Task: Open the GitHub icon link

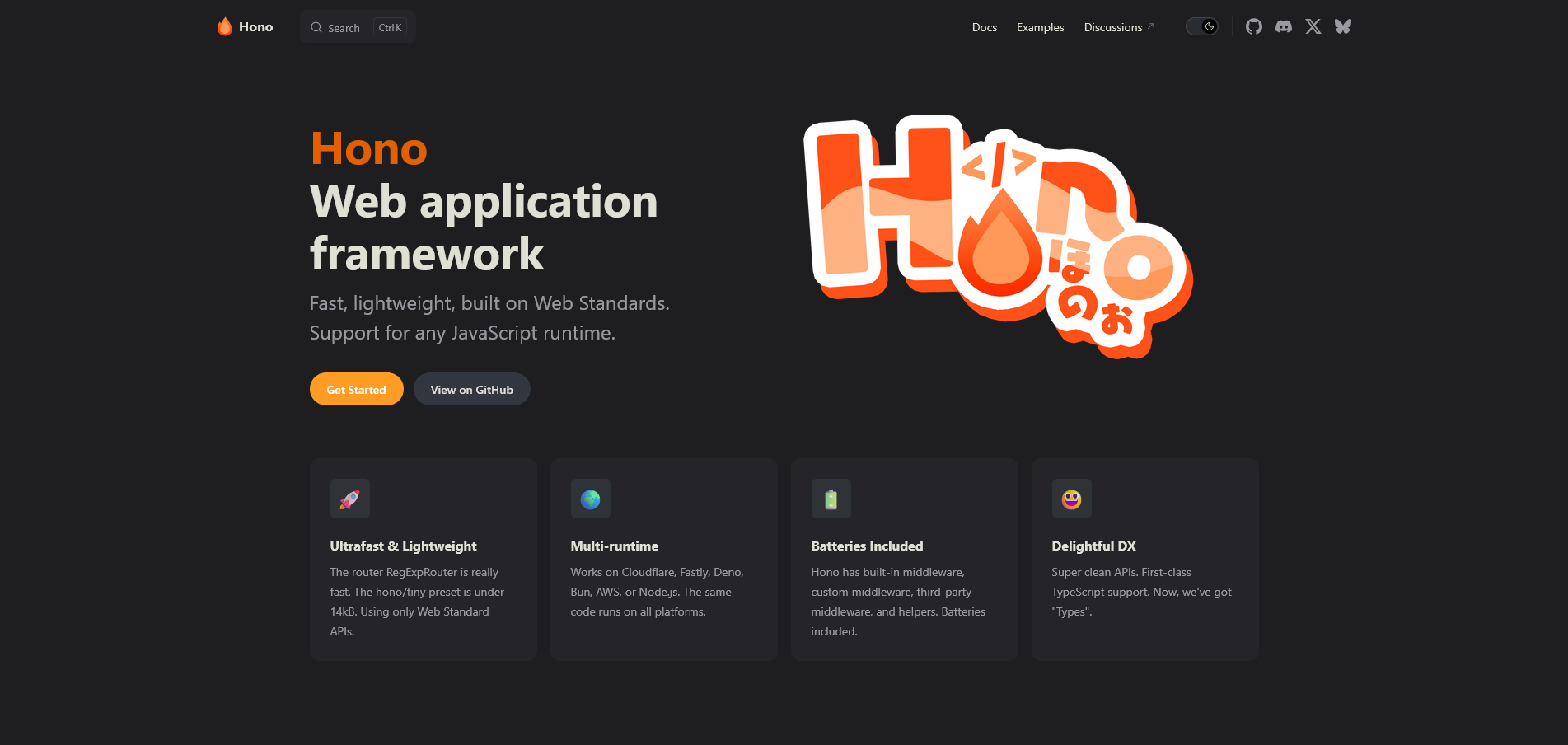Action: tap(1253, 27)
